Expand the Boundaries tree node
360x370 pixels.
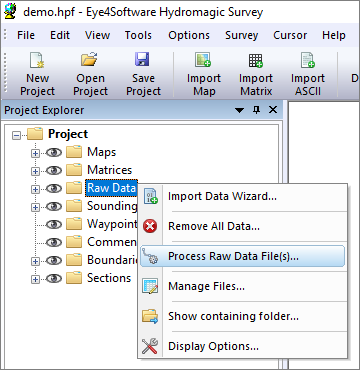point(35,261)
